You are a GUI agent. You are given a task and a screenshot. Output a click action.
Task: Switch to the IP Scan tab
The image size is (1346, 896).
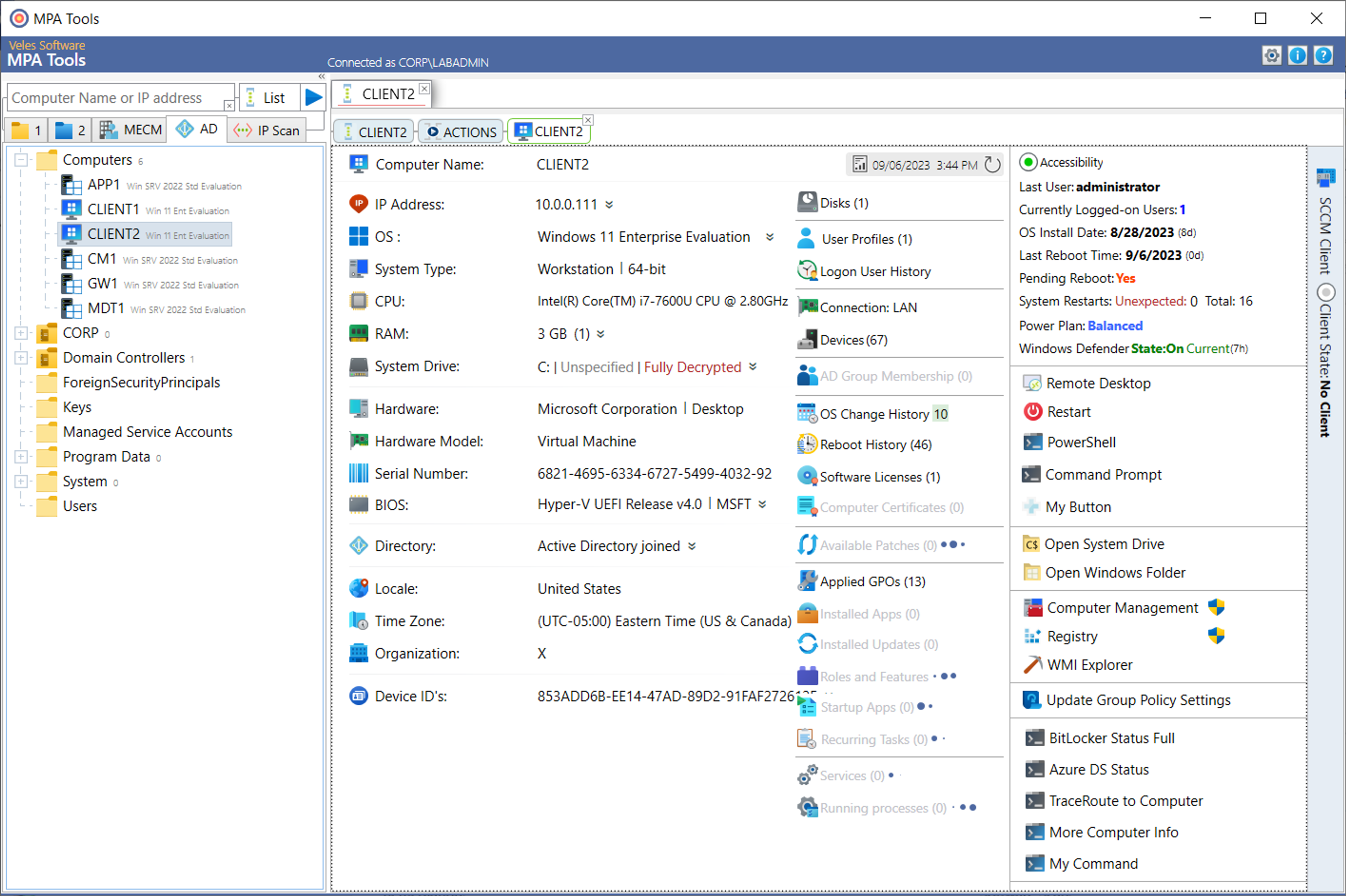click(x=267, y=130)
